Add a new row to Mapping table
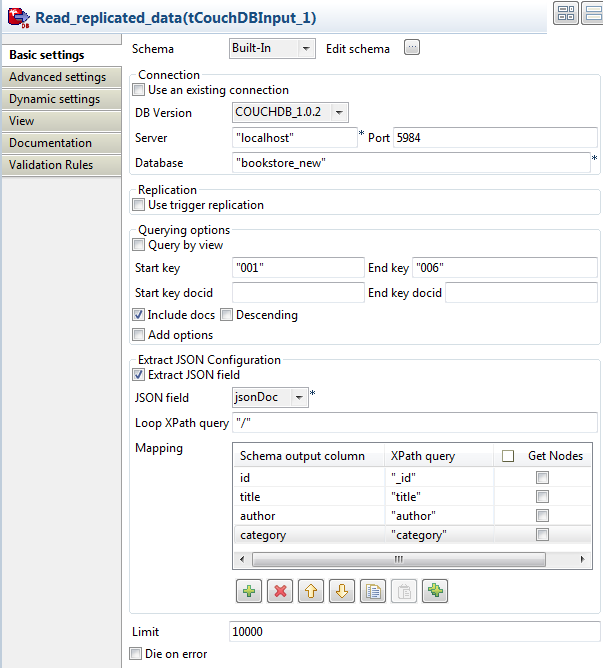Screen dimensions: 603x668 point(249,591)
